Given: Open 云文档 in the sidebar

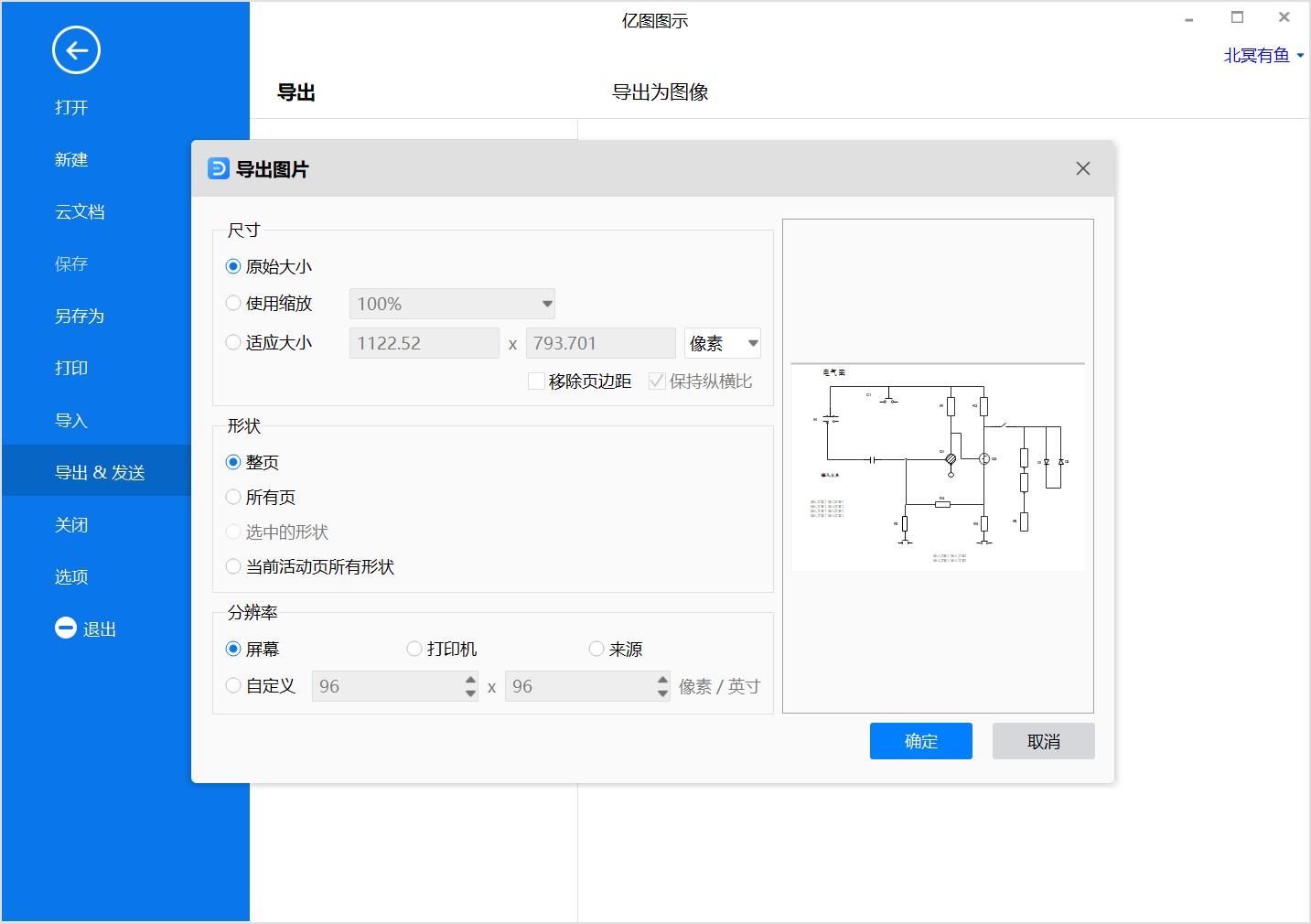Looking at the screenshot, I should click(x=80, y=212).
